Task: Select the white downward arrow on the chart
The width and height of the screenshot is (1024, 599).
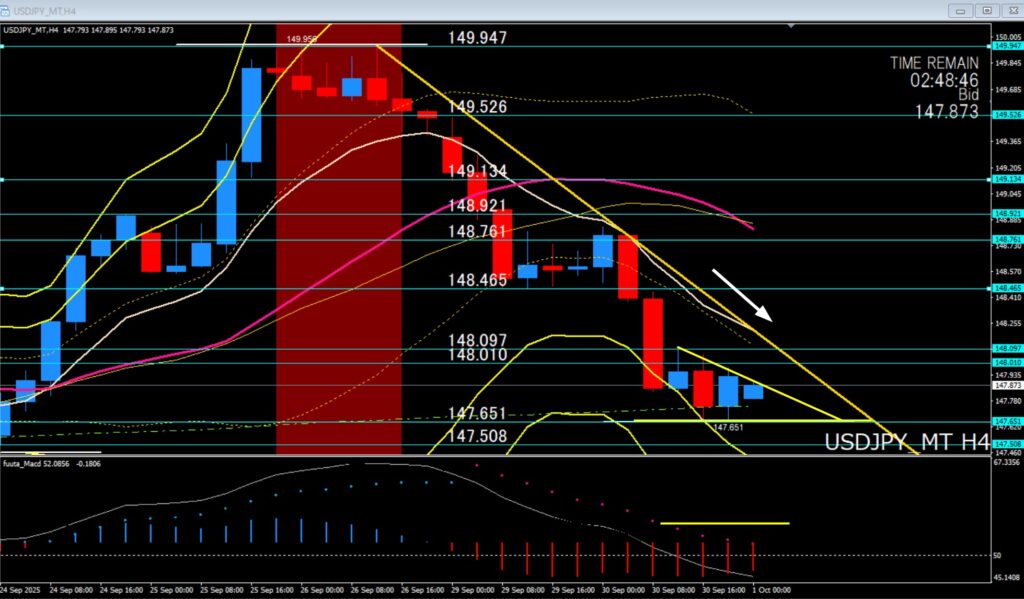Action: [742, 294]
